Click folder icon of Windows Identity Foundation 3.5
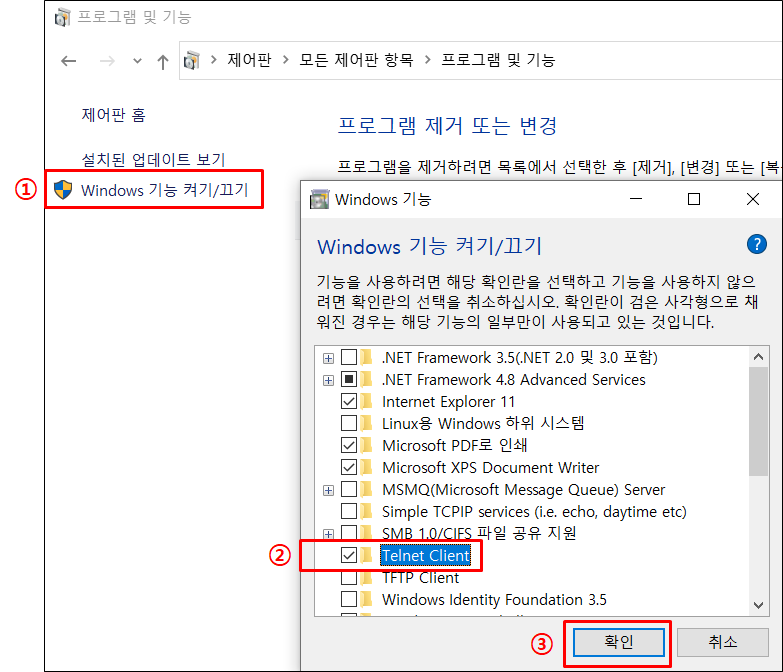Screen dimensions: 783x672 tap(367, 599)
